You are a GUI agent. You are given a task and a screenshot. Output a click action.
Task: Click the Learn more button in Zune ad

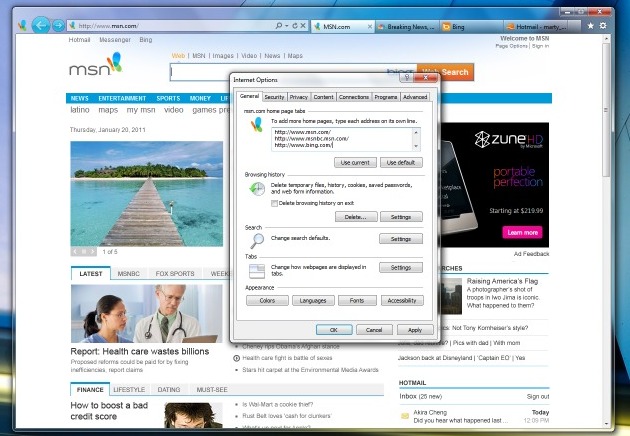(522, 233)
